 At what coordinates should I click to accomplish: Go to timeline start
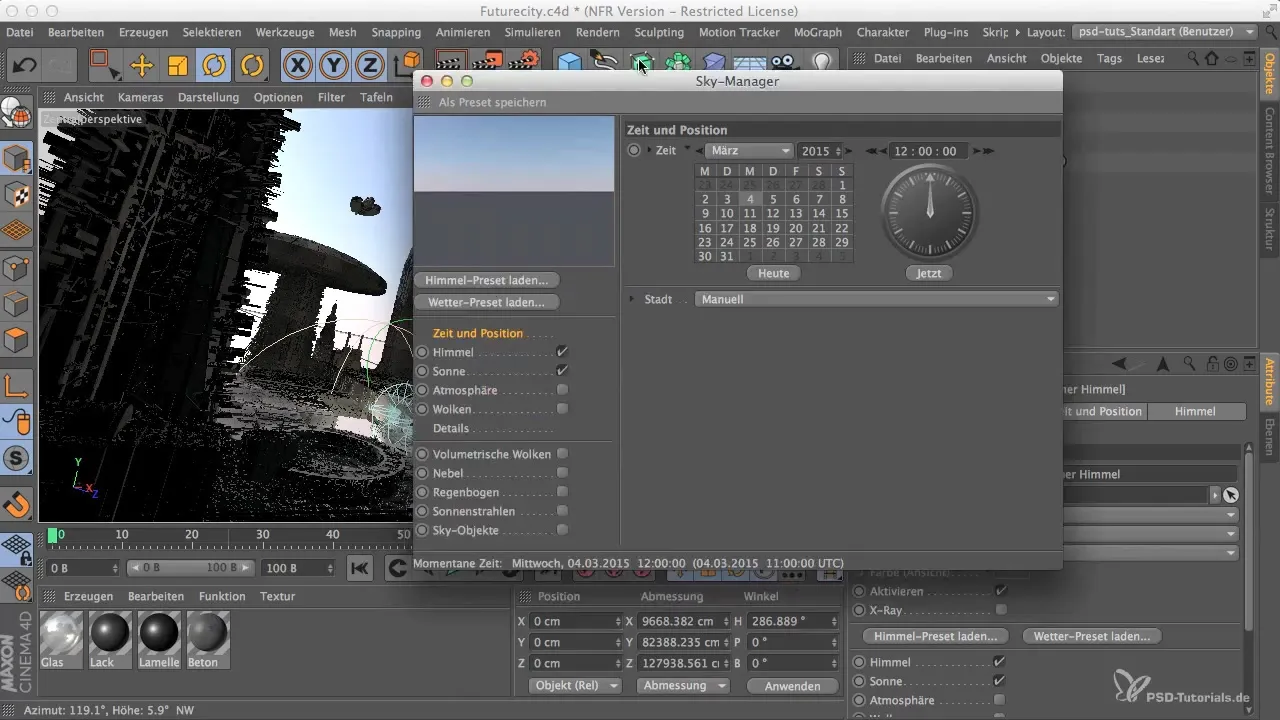[360, 568]
